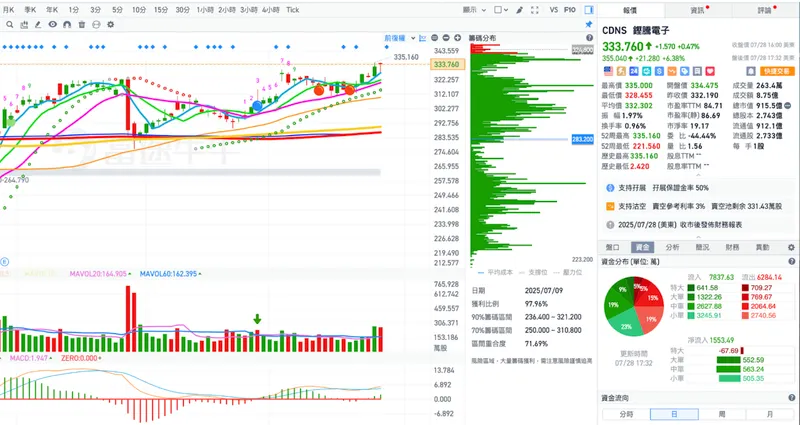Image resolution: width=800 pixels, height=425 pixels.
Task: Pin the chart with the blue pin icon
Action: click(588, 24)
